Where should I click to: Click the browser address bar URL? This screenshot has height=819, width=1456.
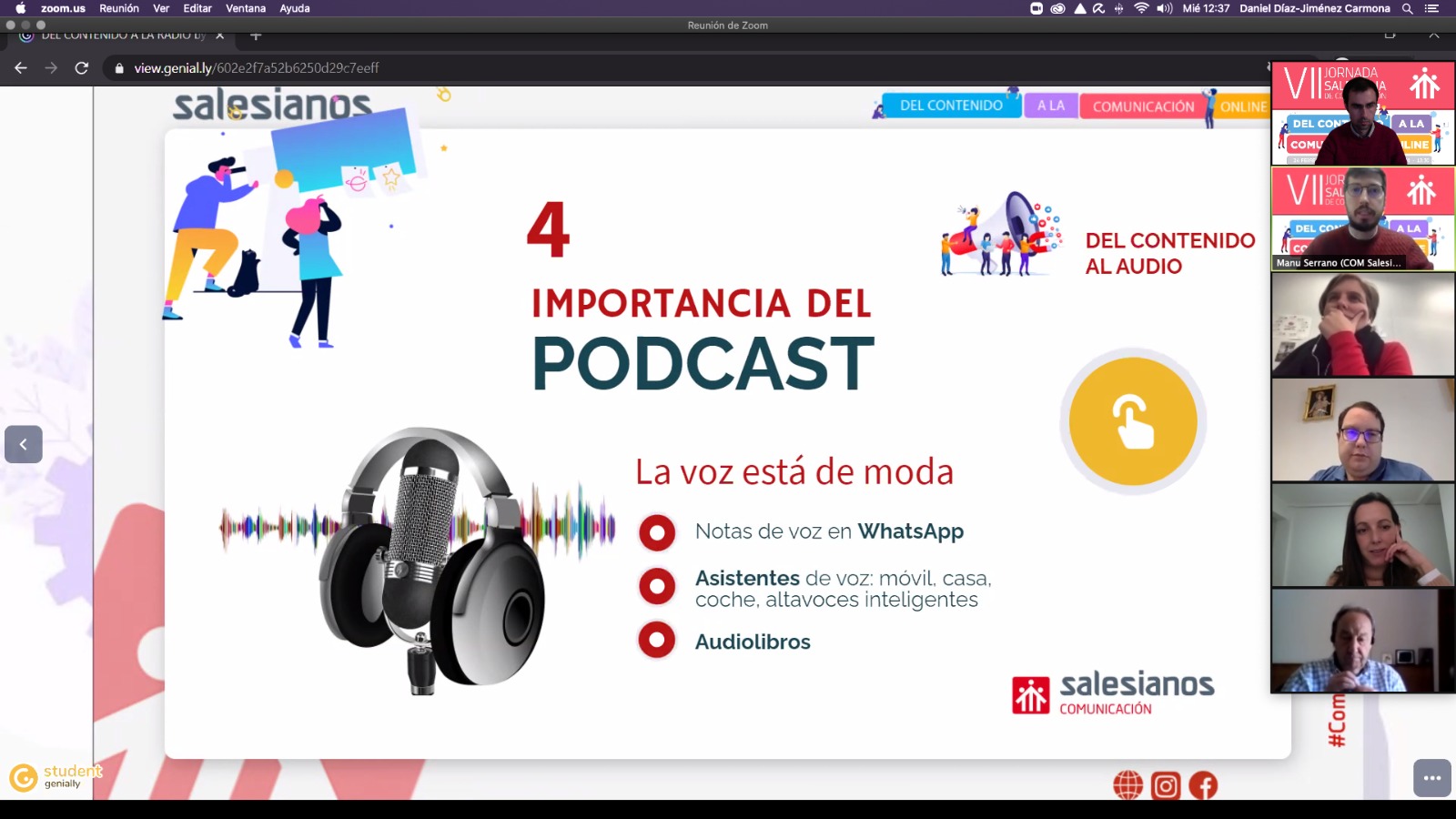coord(257,67)
